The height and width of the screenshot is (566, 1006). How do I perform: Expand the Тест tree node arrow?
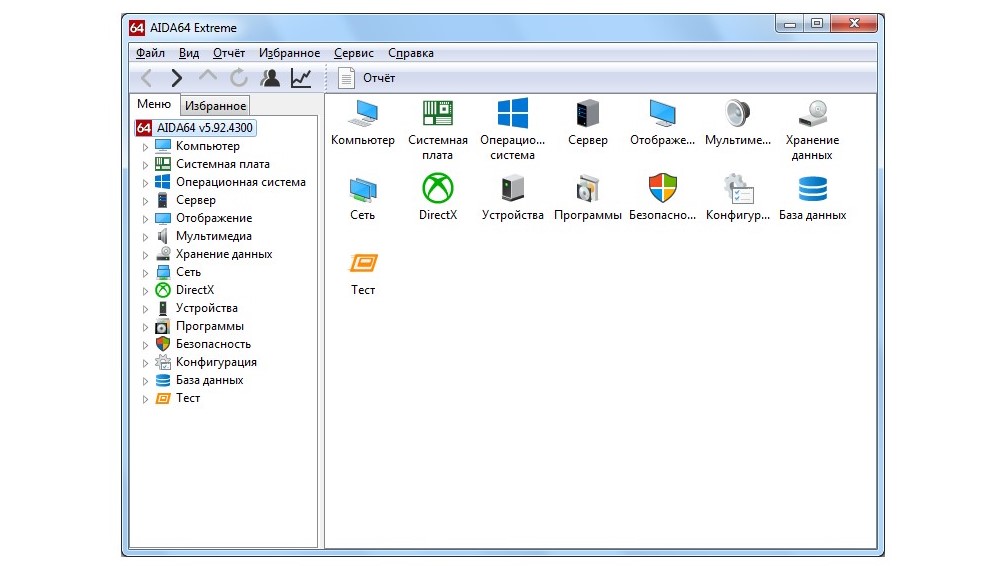point(146,399)
